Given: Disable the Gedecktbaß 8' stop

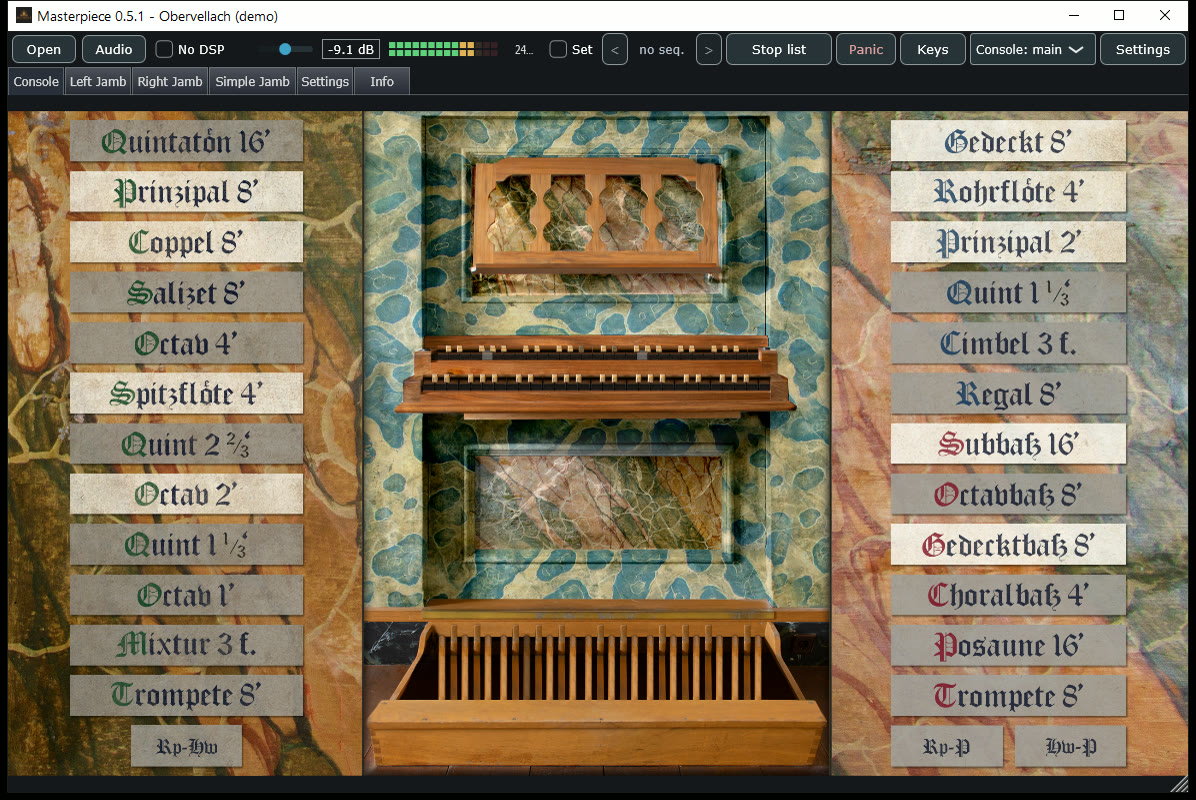Looking at the screenshot, I should click(x=1008, y=545).
